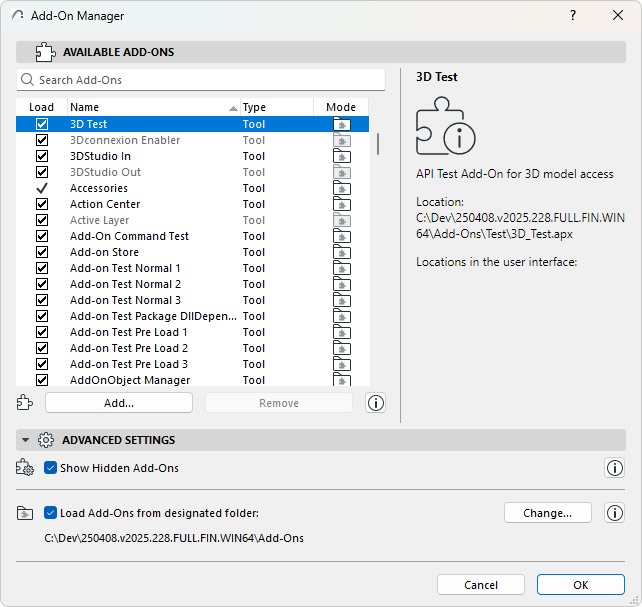
Task: Click the mode folder icon for Accessories
Action: 342,188
